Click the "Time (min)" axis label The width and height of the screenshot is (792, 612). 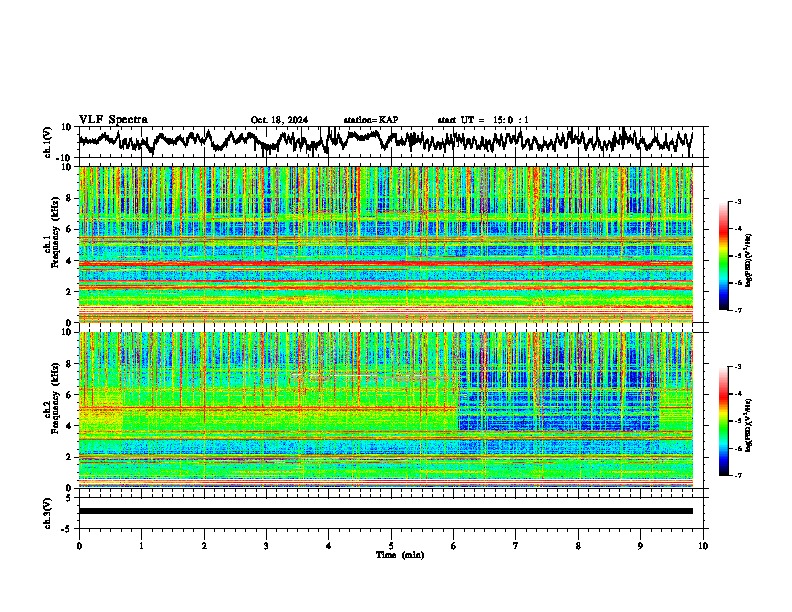pyautogui.click(x=400, y=555)
